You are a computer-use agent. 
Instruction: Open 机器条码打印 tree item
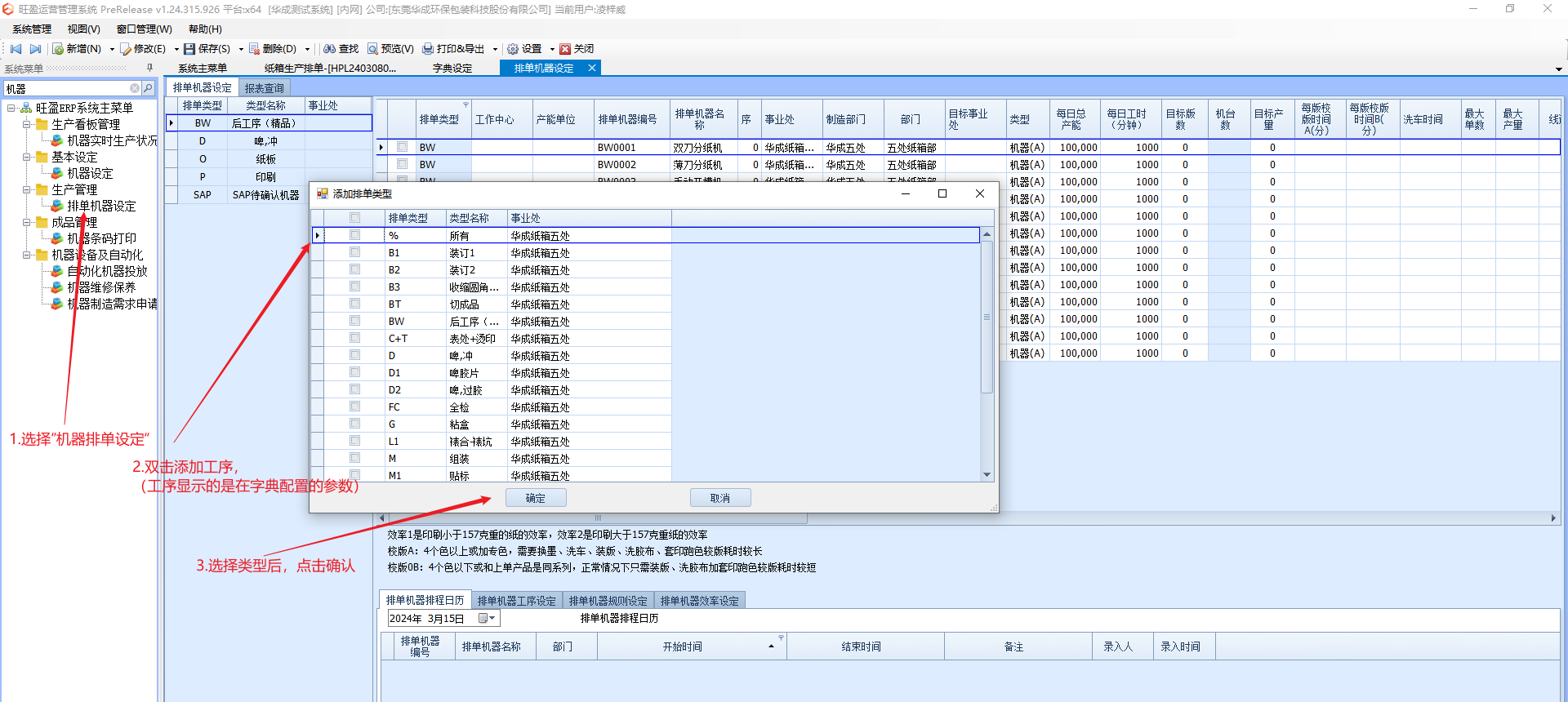101,238
